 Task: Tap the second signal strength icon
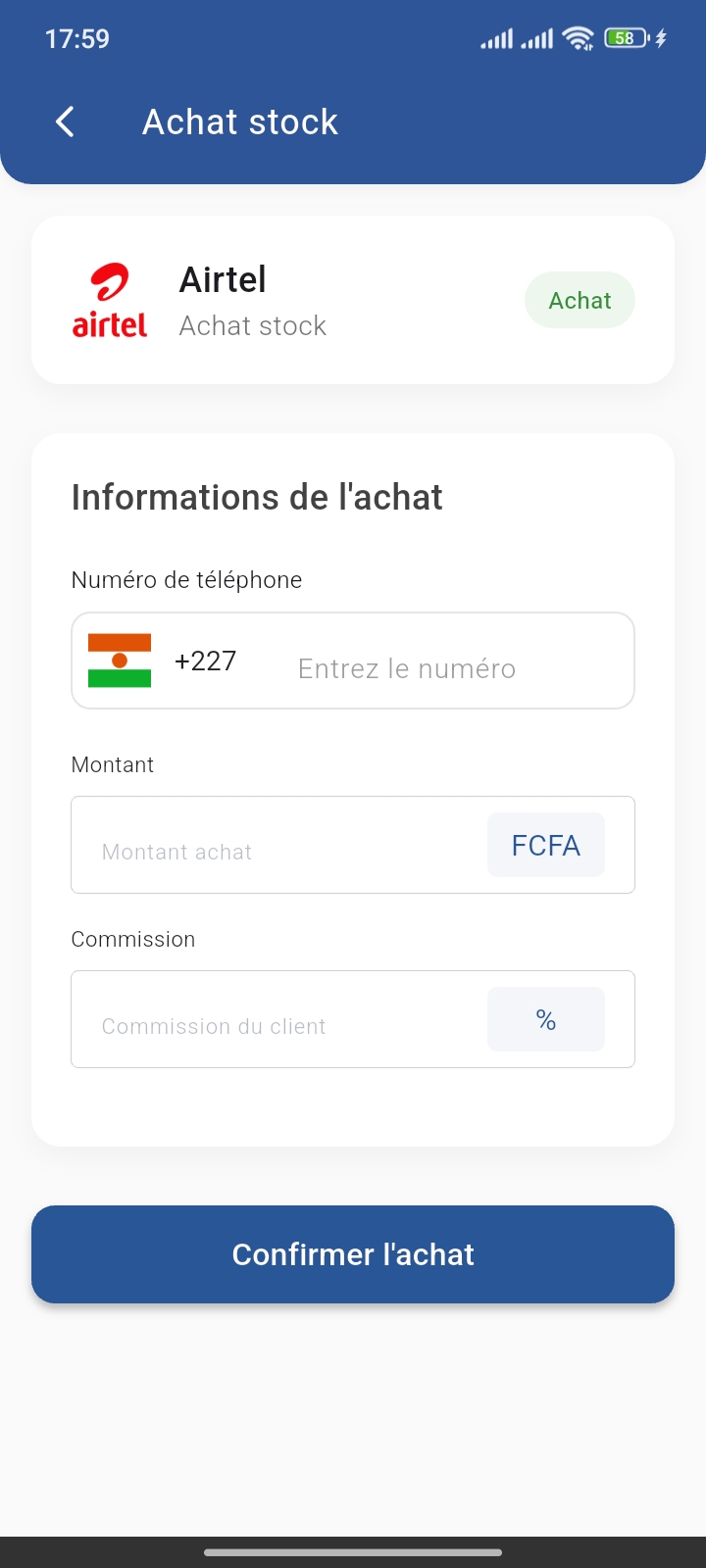536,39
